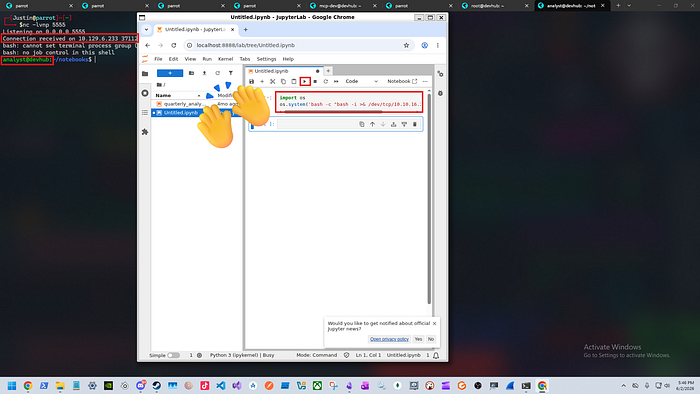Cut the selected cell with scissors icon
Screen dimensions: 700x394
273,82
